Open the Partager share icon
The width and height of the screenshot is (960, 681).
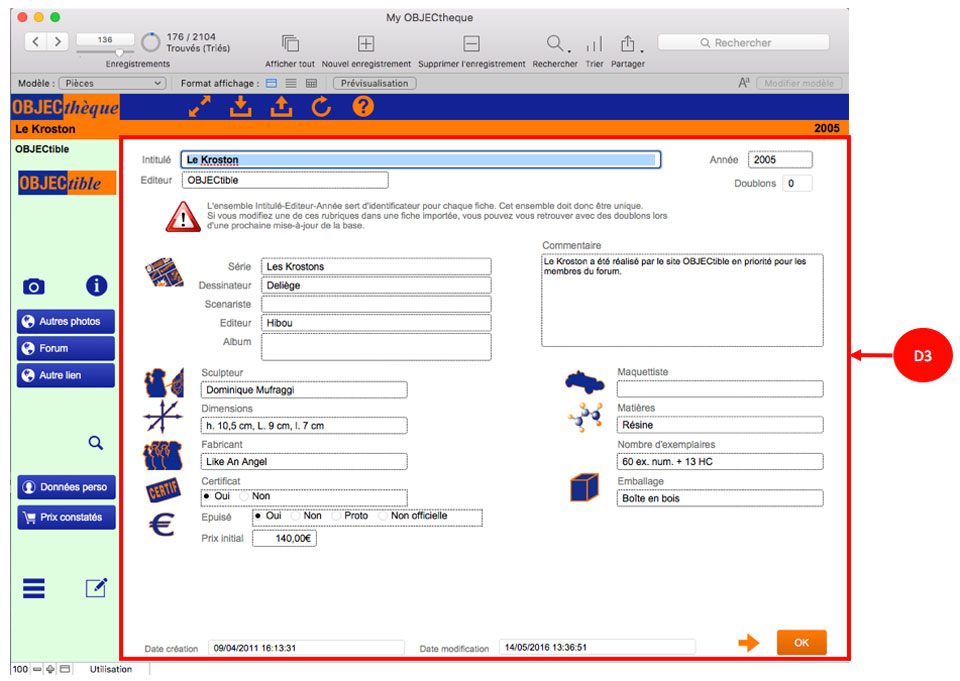tap(627, 43)
